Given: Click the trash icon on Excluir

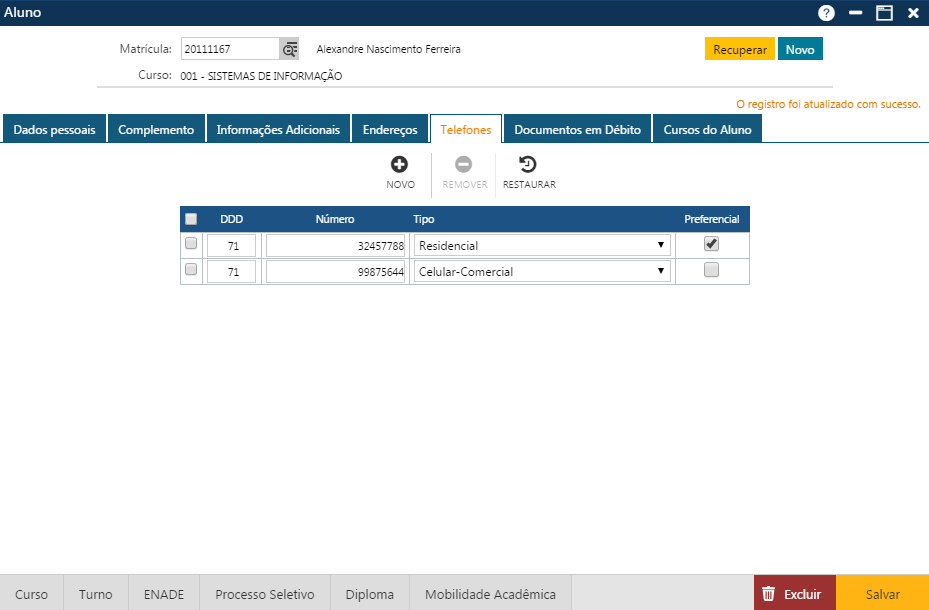Looking at the screenshot, I should click(769, 594).
